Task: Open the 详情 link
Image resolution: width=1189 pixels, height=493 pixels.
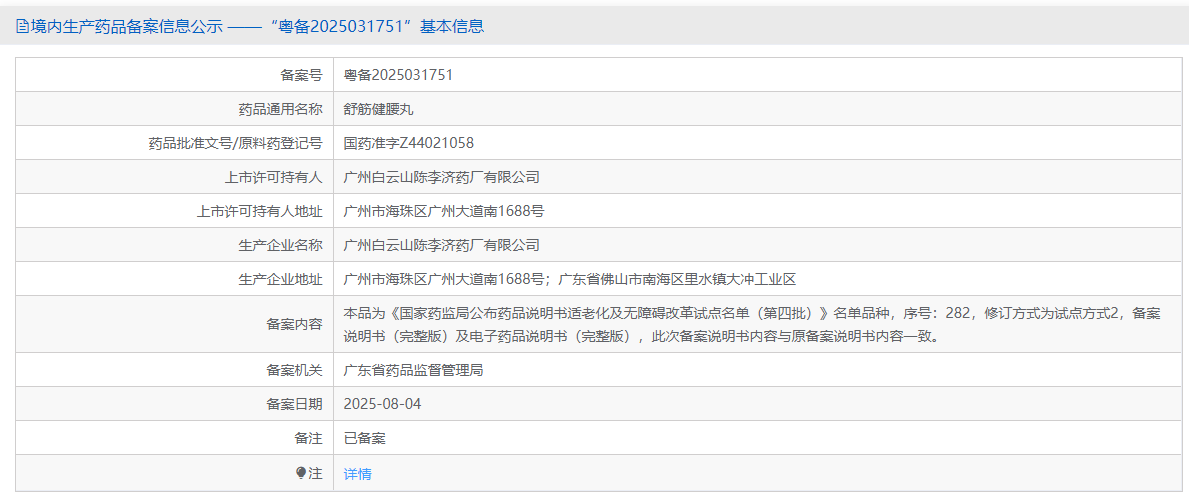Action: pos(357,474)
